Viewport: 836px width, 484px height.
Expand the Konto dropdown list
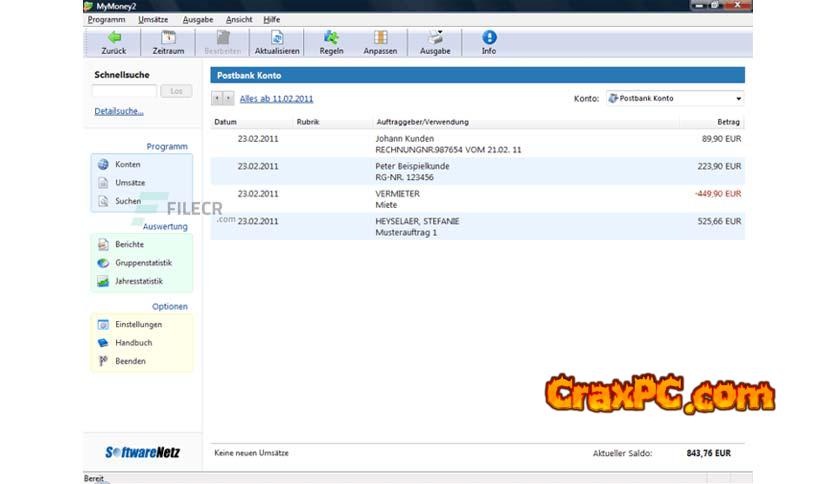pyautogui.click(x=739, y=99)
